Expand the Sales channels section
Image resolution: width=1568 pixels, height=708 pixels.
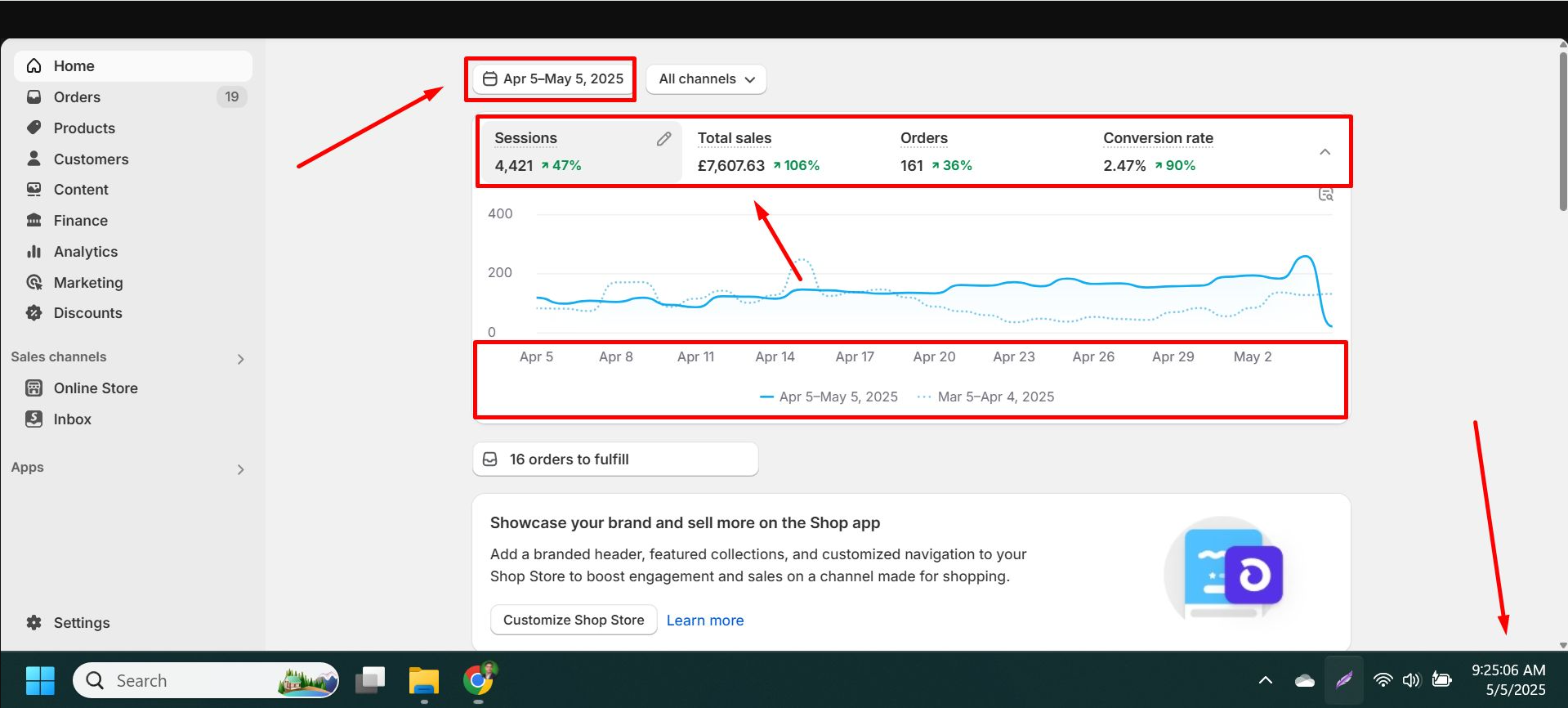tap(240, 359)
